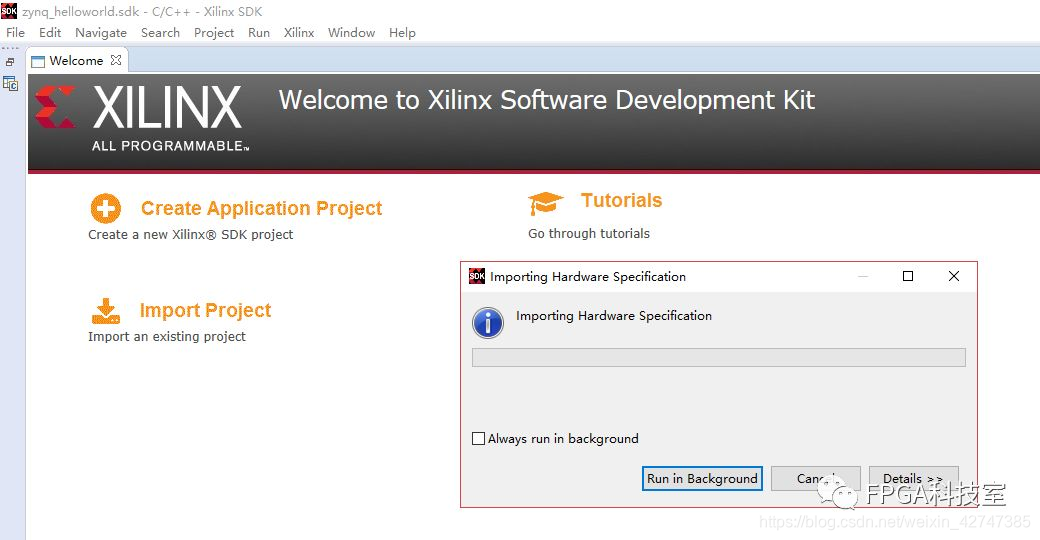Open the Edit menu
Viewport: 1040px width, 540px height.
(x=50, y=33)
